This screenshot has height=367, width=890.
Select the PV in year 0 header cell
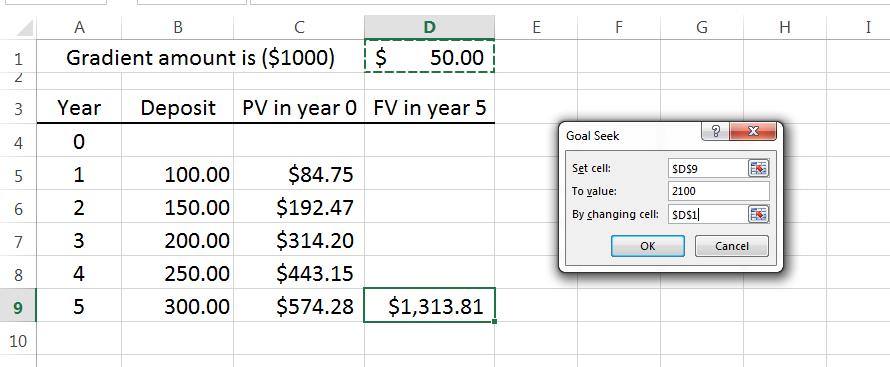pyautogui.click(x=299, y=108)
